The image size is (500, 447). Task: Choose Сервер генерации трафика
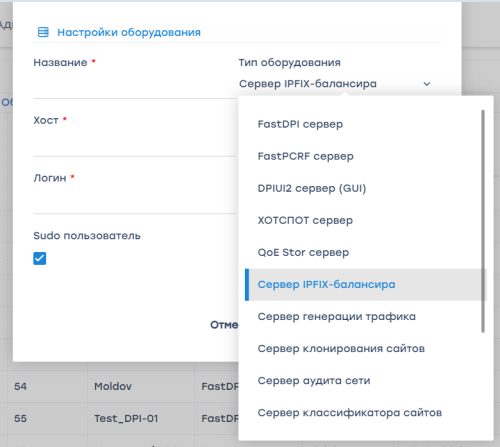tap(365, 317)
